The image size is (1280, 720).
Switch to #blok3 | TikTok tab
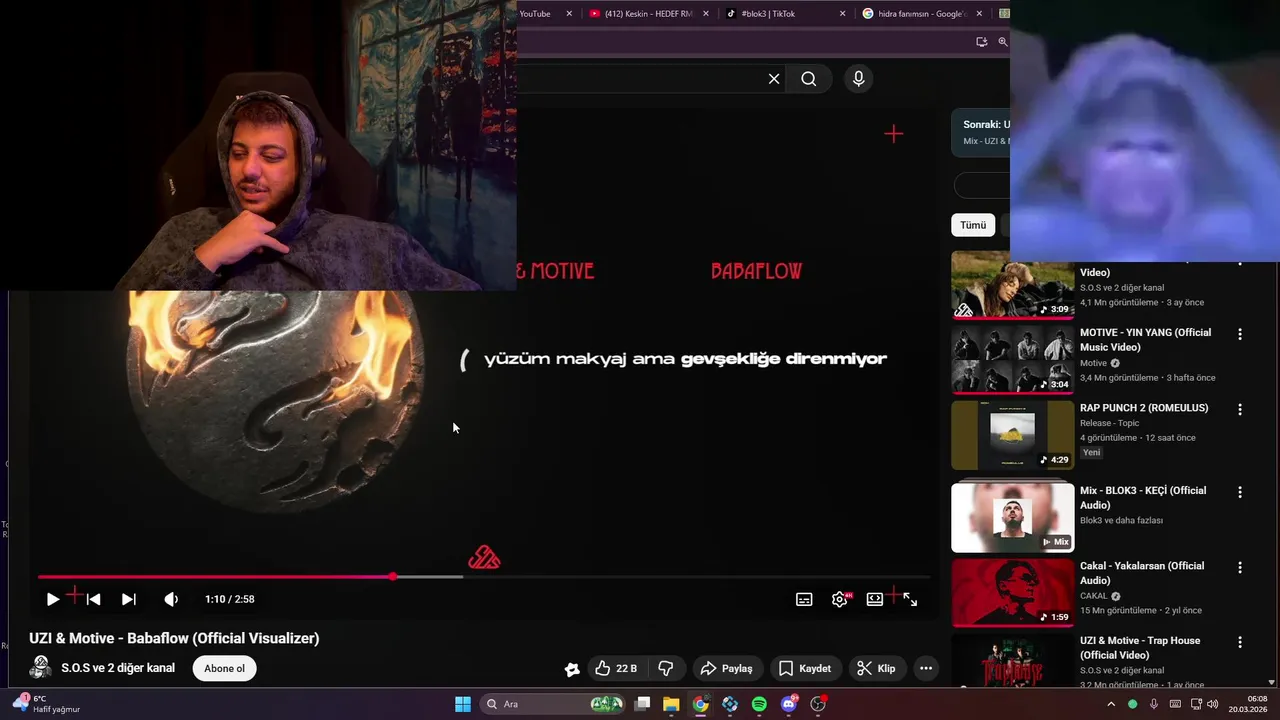point(785,14)
